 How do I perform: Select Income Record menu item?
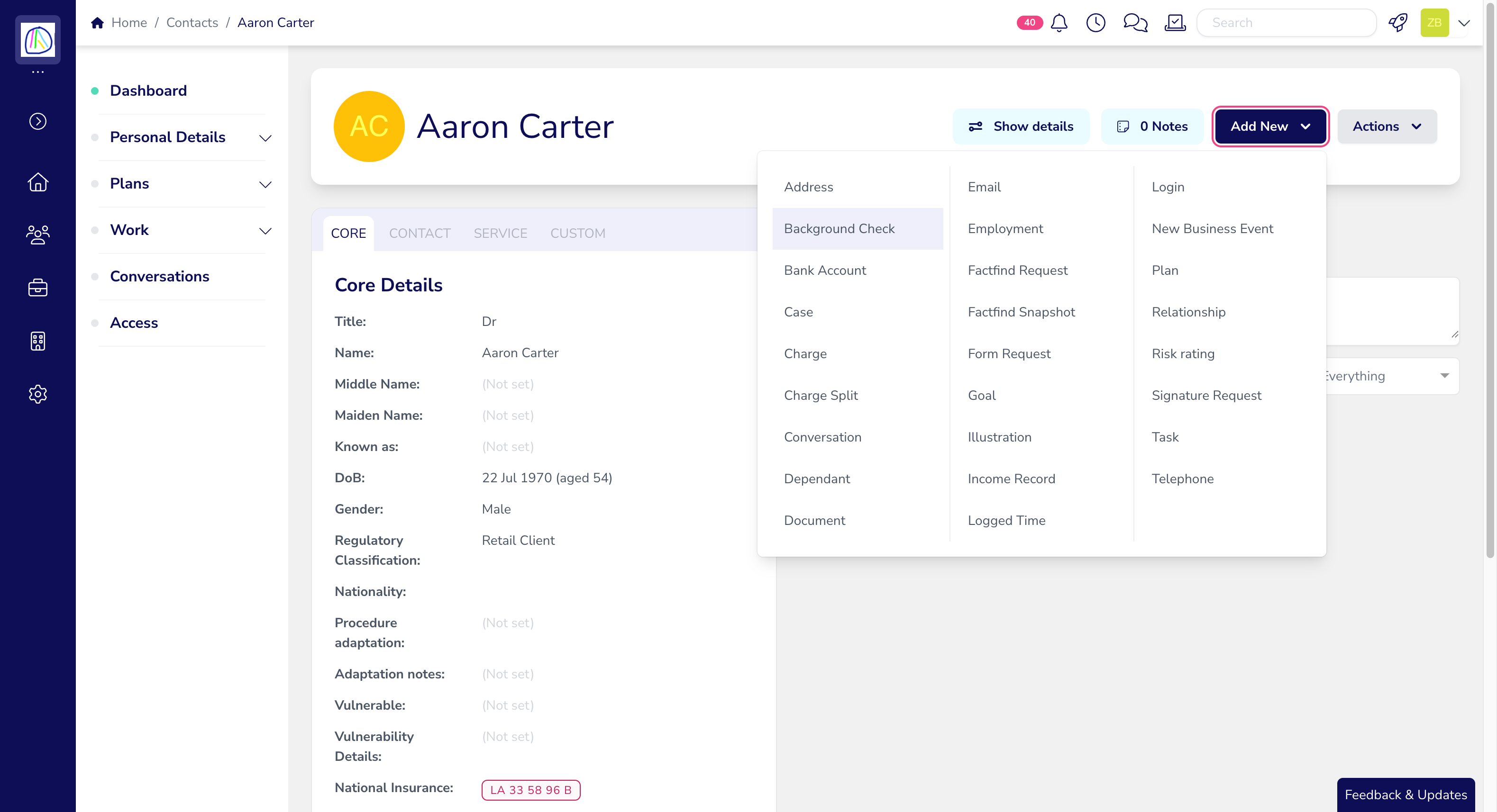pos(1041,479)
